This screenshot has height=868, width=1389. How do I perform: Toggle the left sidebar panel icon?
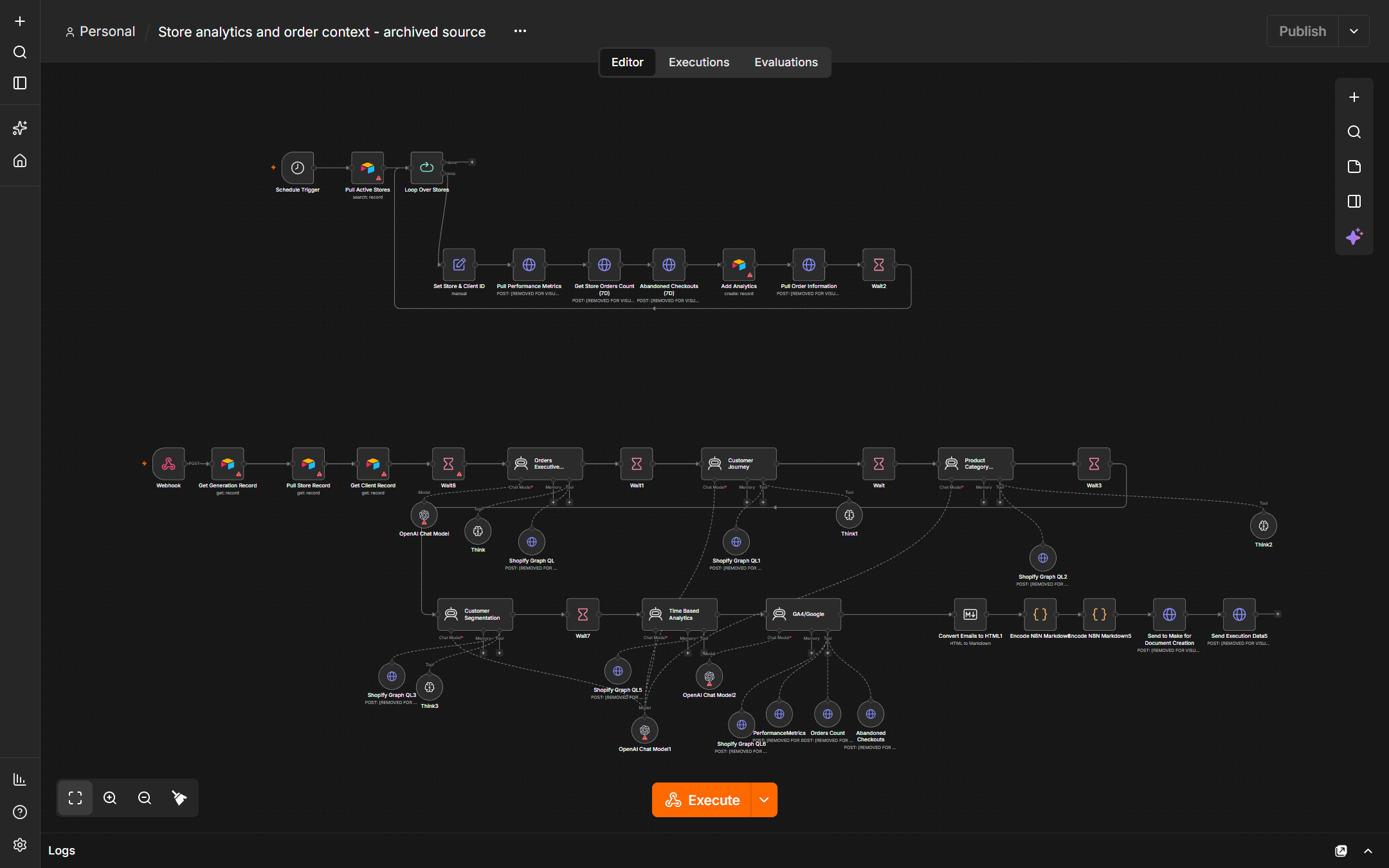pyautogui.click(x=20, y=83)
